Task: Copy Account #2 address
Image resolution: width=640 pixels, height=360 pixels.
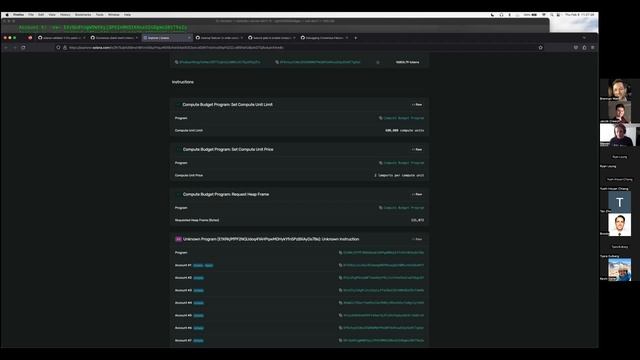Action: point(340,278)
